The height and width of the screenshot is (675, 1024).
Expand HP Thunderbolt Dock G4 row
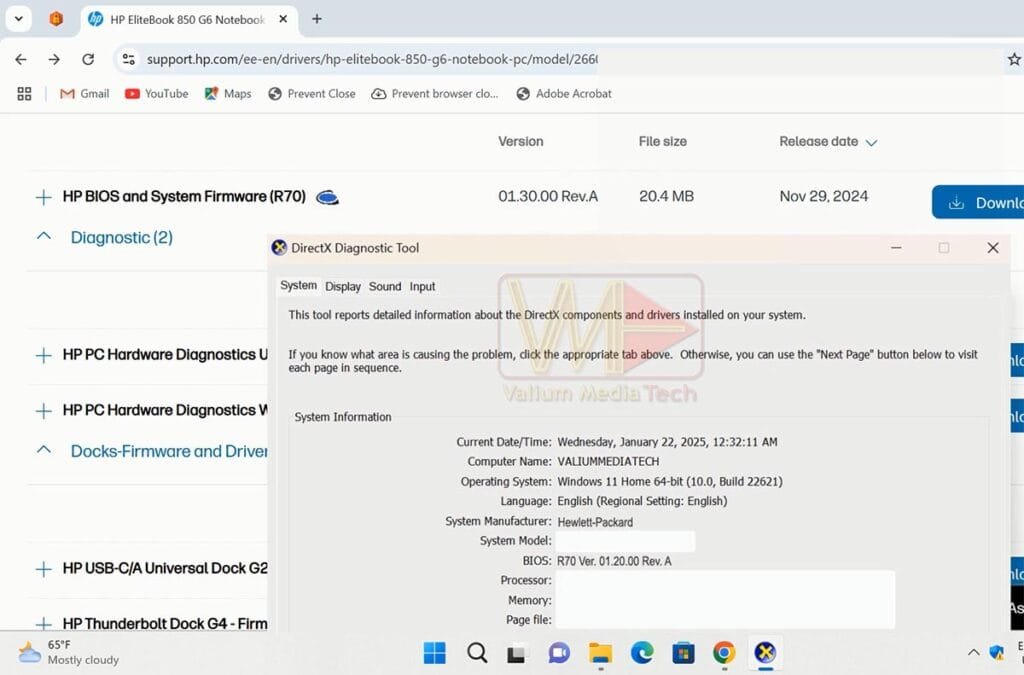43,623
